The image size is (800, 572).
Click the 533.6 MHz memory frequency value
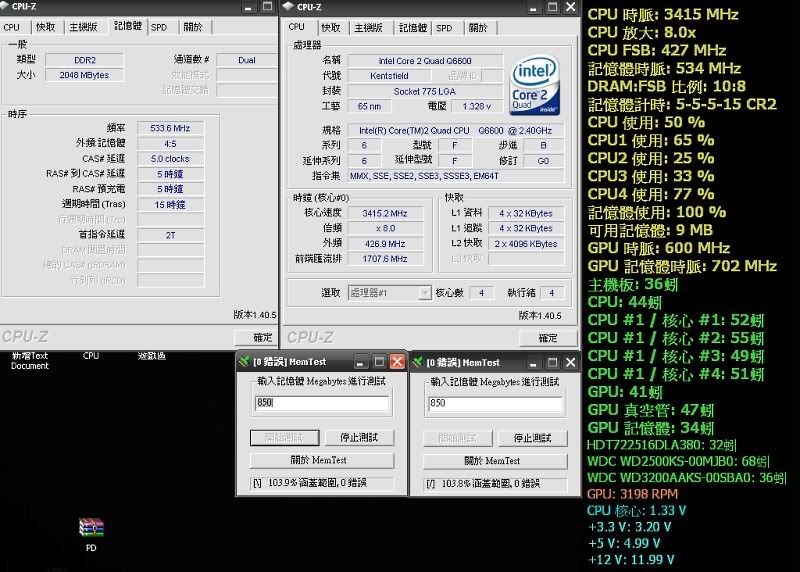tap(170, 128)
